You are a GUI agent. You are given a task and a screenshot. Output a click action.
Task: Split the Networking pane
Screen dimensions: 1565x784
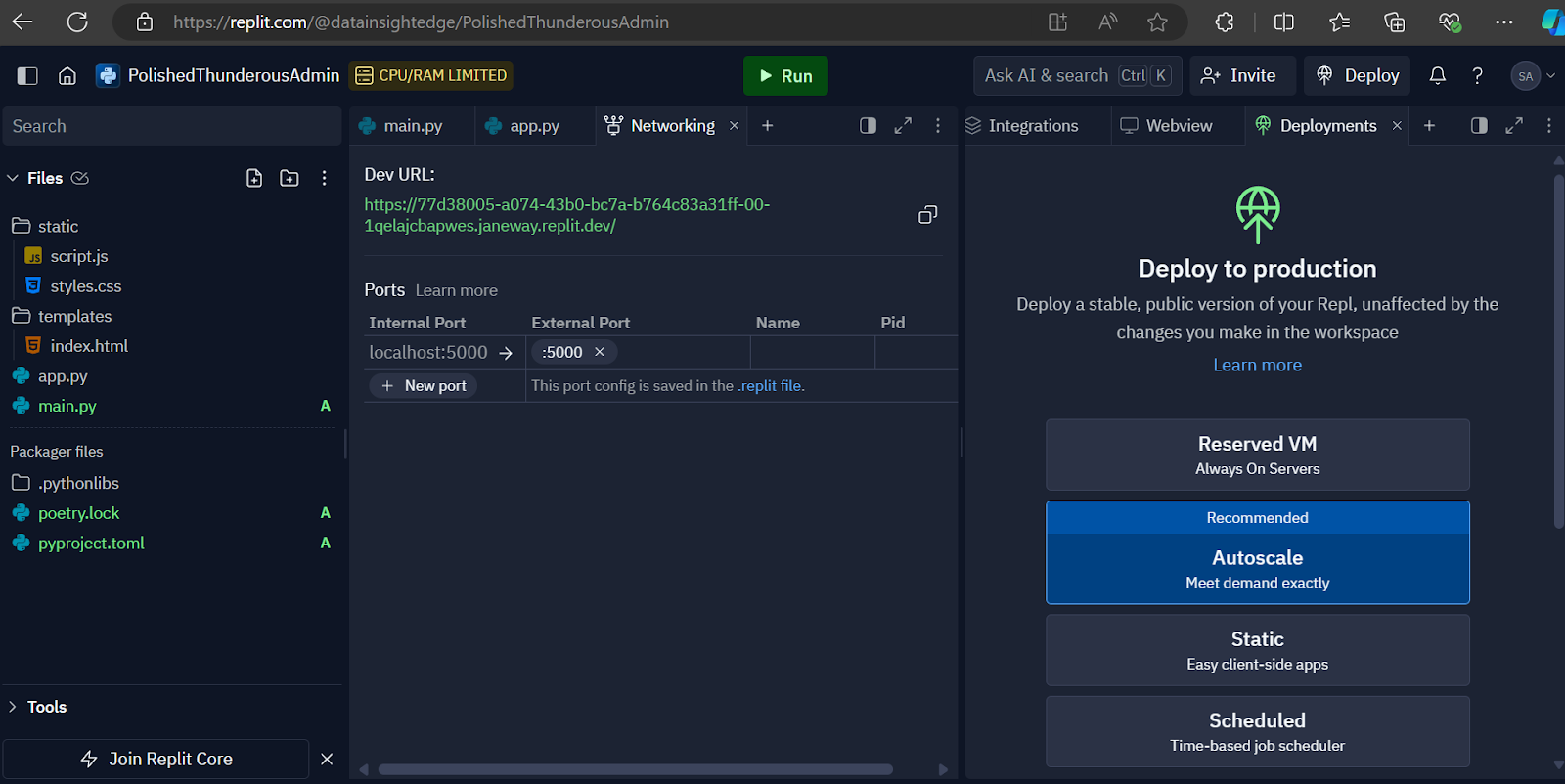point(868,126)
